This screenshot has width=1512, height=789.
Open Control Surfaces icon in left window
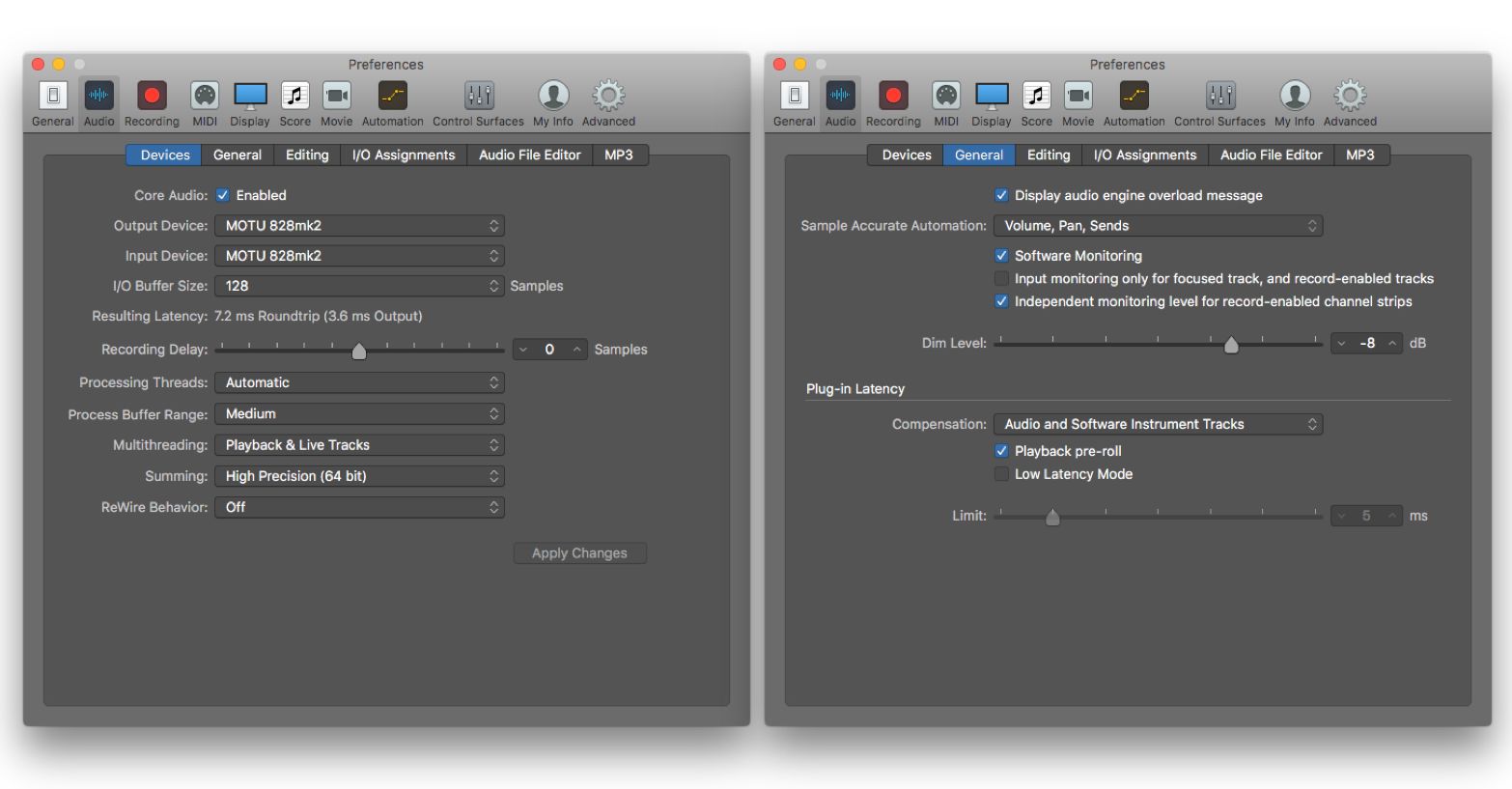[x=479, y=96]
